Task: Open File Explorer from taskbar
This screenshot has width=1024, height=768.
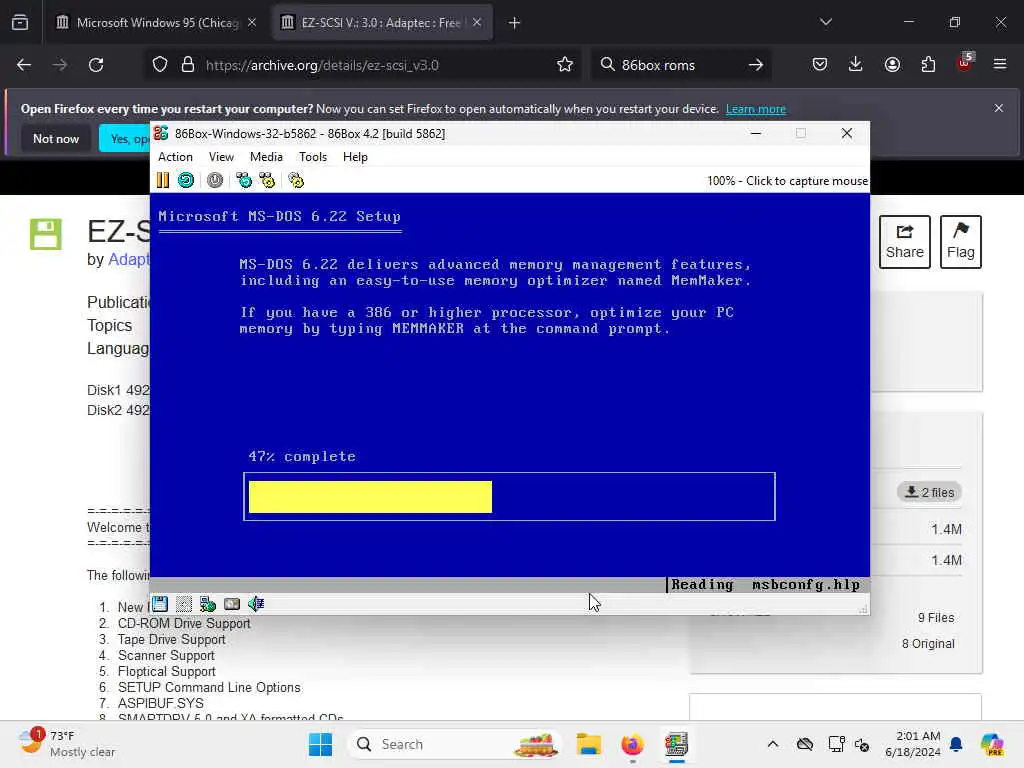Action: 588,744
